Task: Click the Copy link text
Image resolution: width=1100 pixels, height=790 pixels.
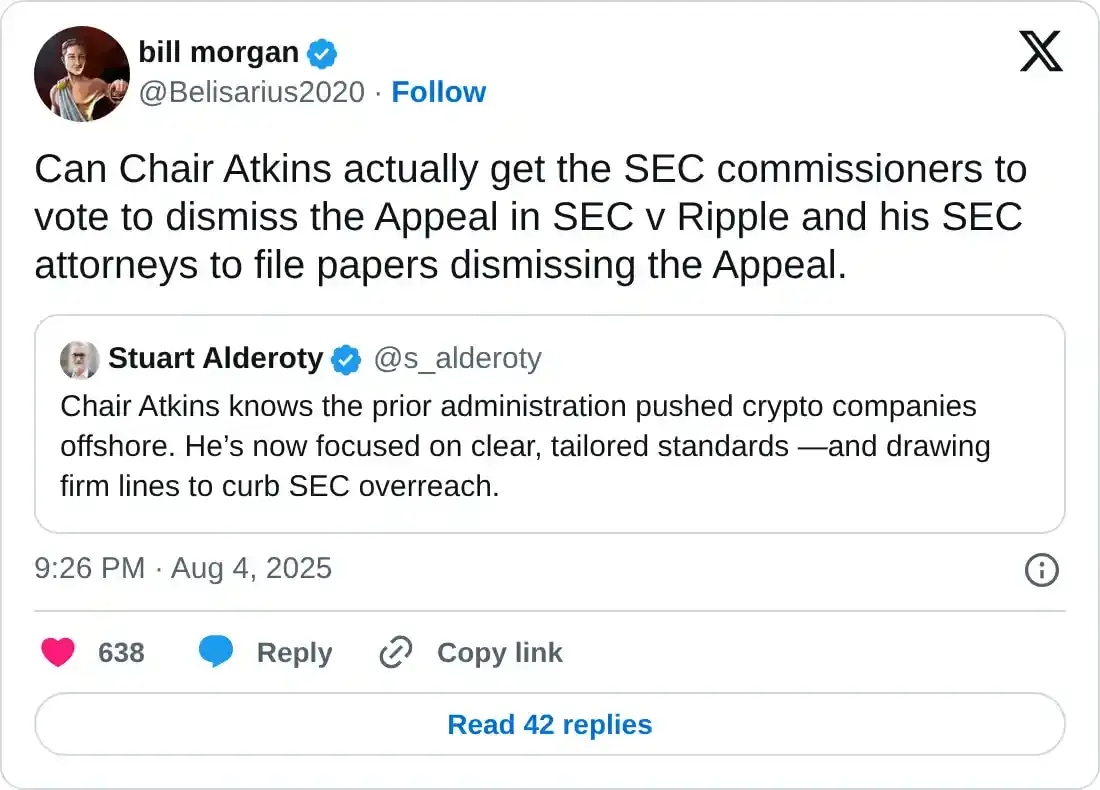Action: tap(499, 653)
